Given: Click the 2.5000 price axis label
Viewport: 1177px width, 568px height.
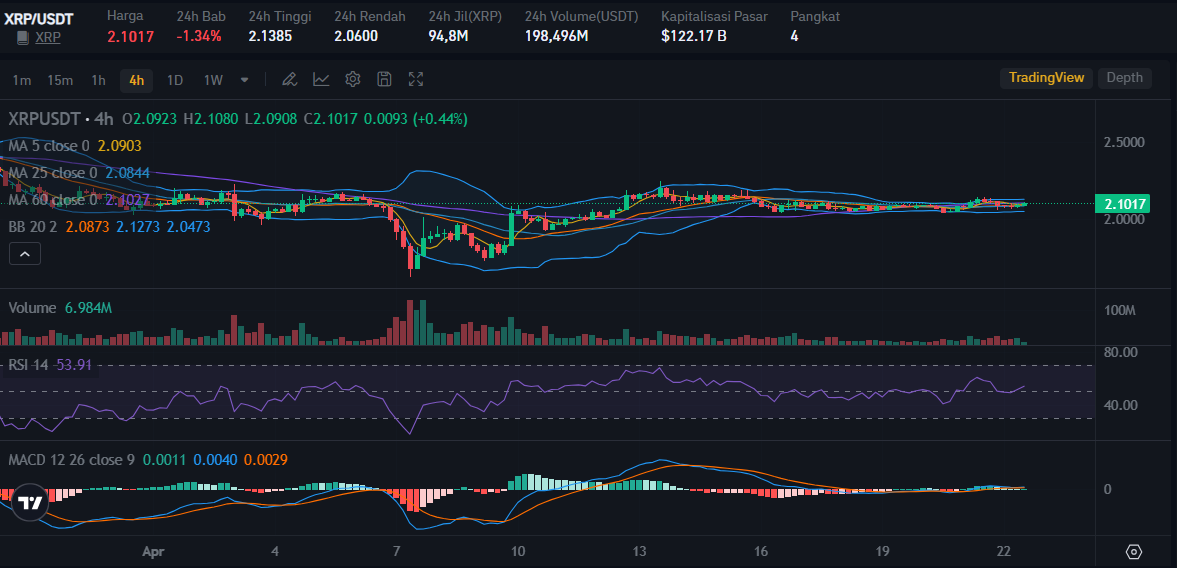Looking at the screenshot, I should (x=1124, y=143).
